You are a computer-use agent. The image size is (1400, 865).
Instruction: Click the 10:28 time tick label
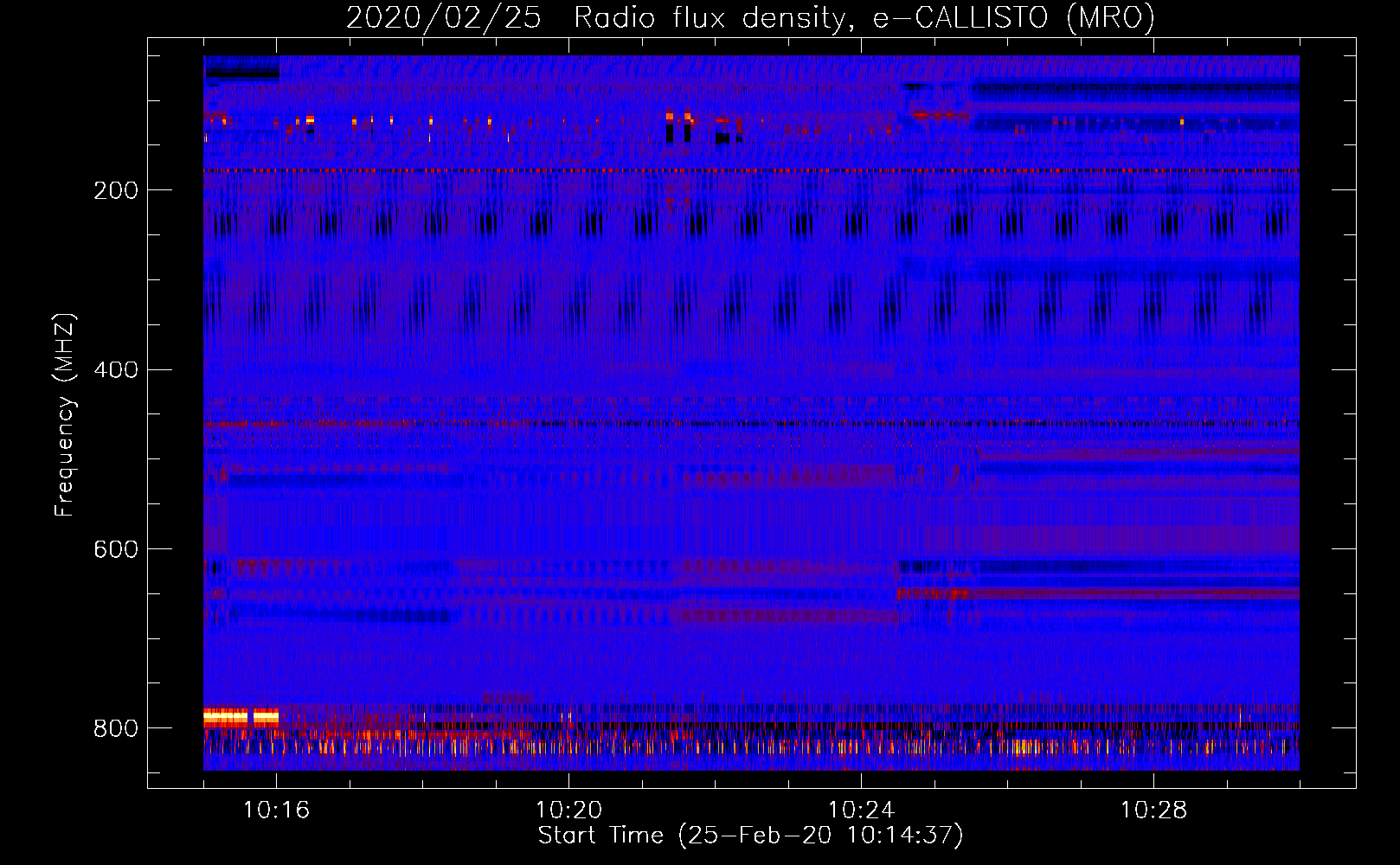(x=1154, y=811)
